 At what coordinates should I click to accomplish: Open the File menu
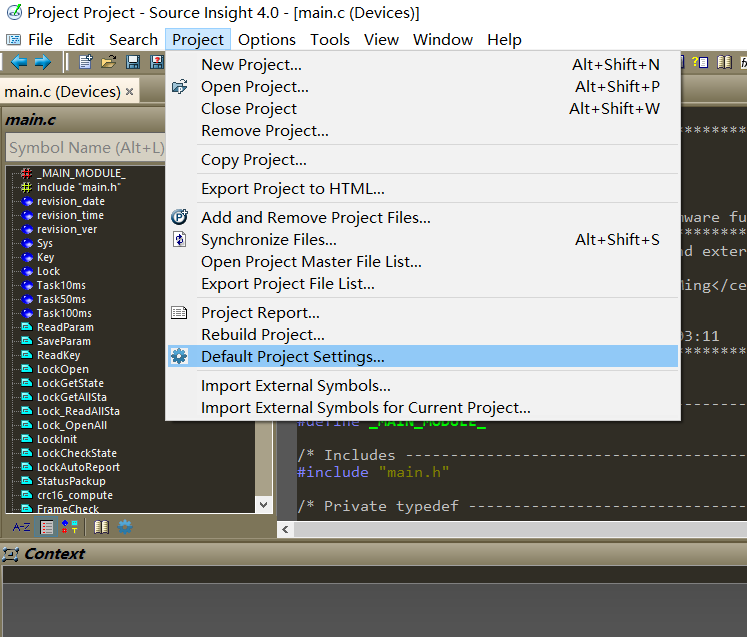pyautogui.click(x=40, y=40)
